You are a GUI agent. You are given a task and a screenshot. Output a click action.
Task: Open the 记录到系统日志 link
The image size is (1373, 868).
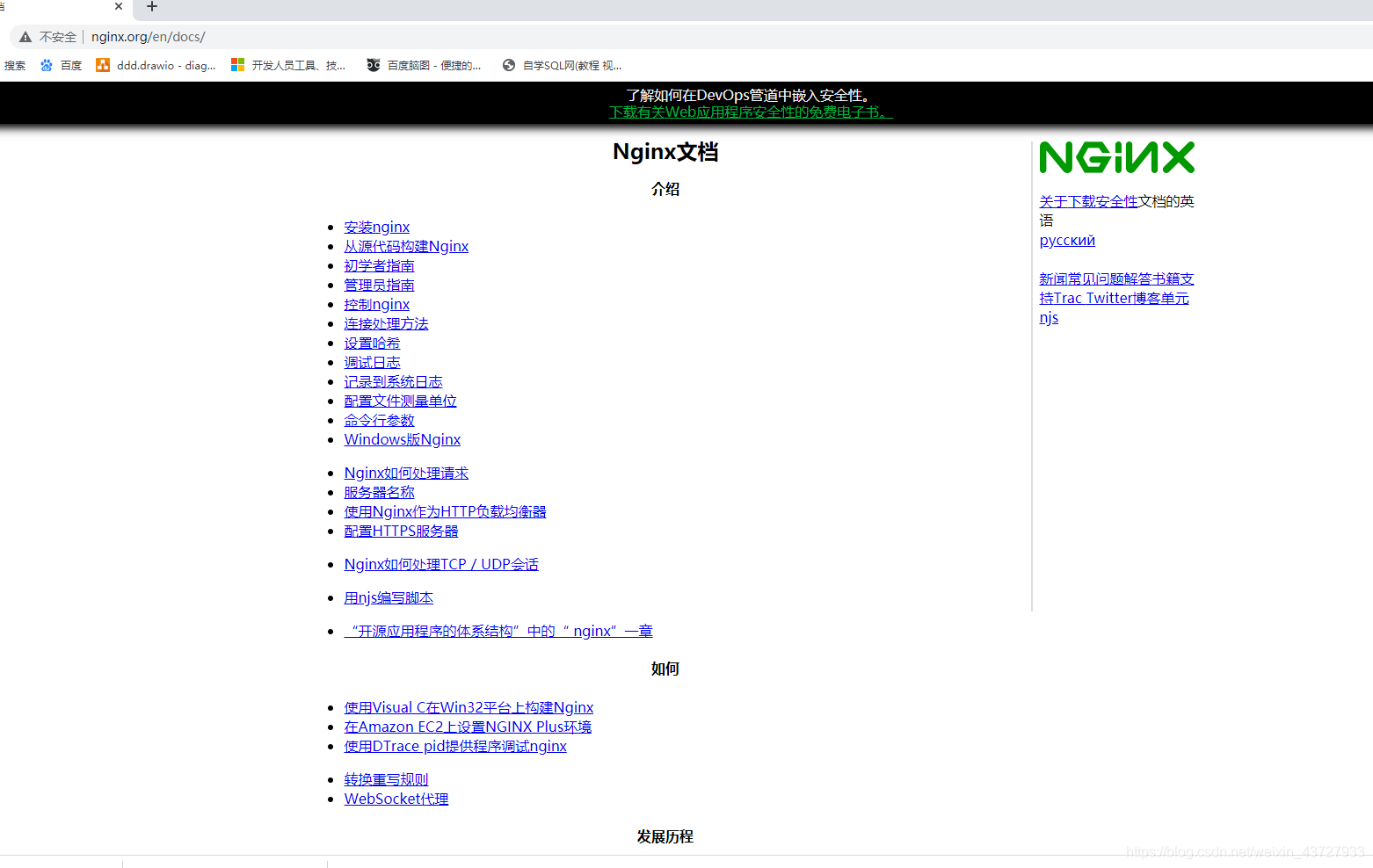tap(393, 381)
